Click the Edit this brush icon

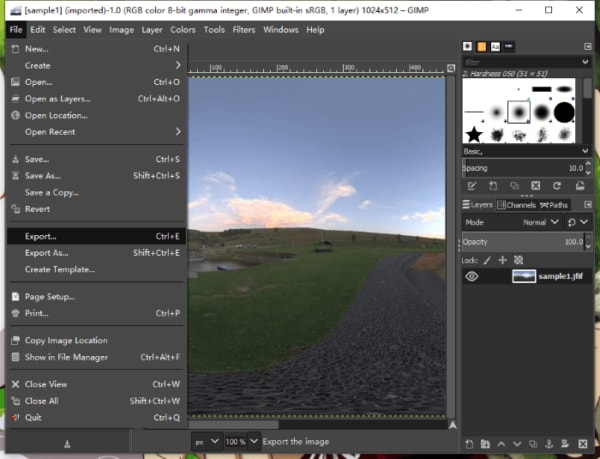[472, 186]
